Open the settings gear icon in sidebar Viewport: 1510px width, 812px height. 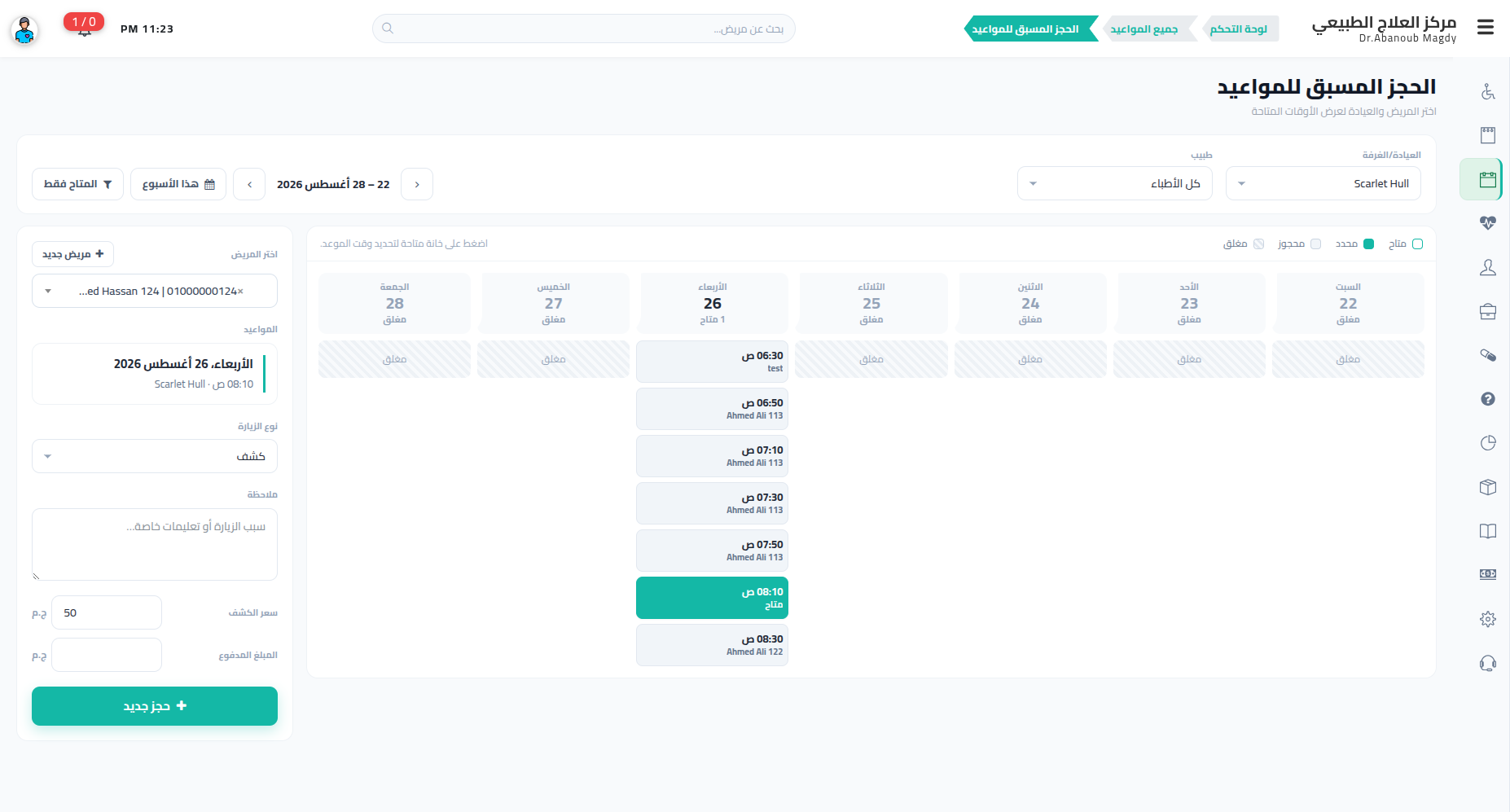pos(1488,619)
